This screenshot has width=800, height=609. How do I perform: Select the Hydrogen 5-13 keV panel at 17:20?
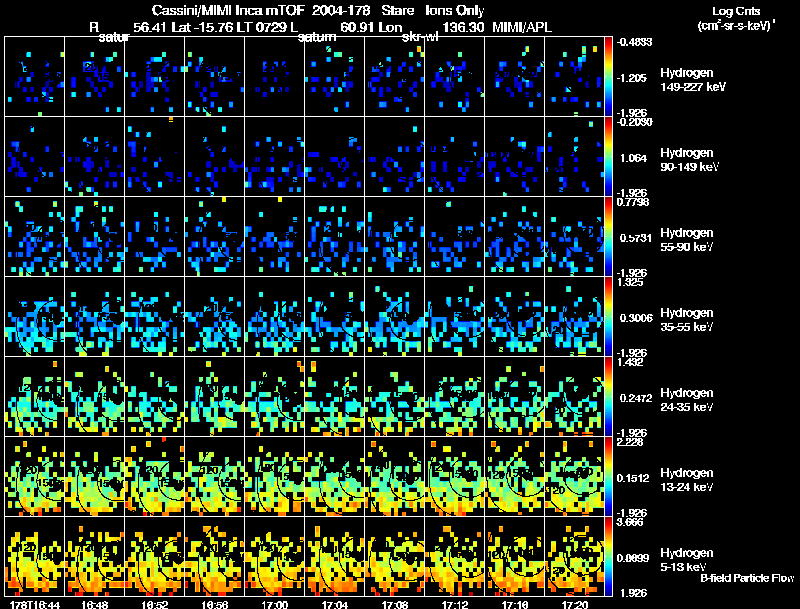pos(574,556)
